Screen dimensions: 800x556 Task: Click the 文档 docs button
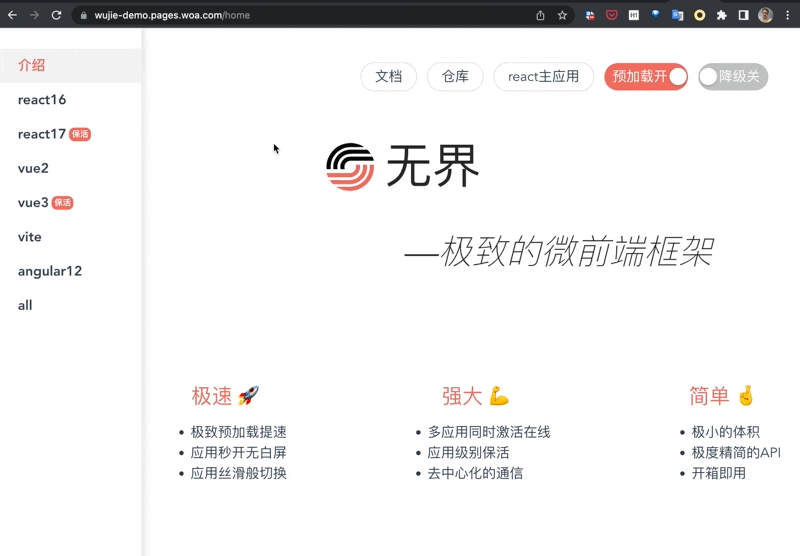coord(389,77)
